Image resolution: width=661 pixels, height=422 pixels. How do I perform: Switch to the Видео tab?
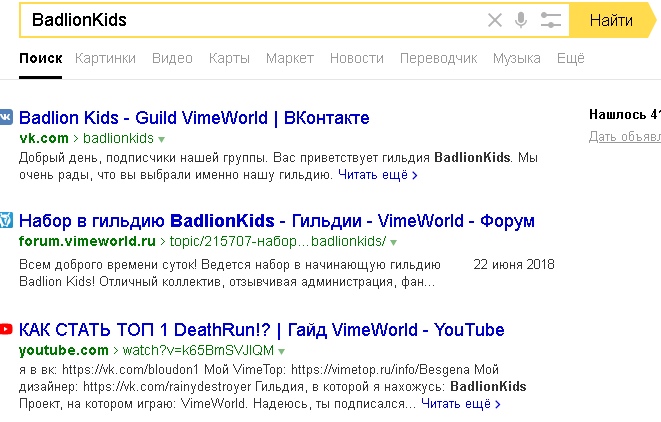pos(172,58)
